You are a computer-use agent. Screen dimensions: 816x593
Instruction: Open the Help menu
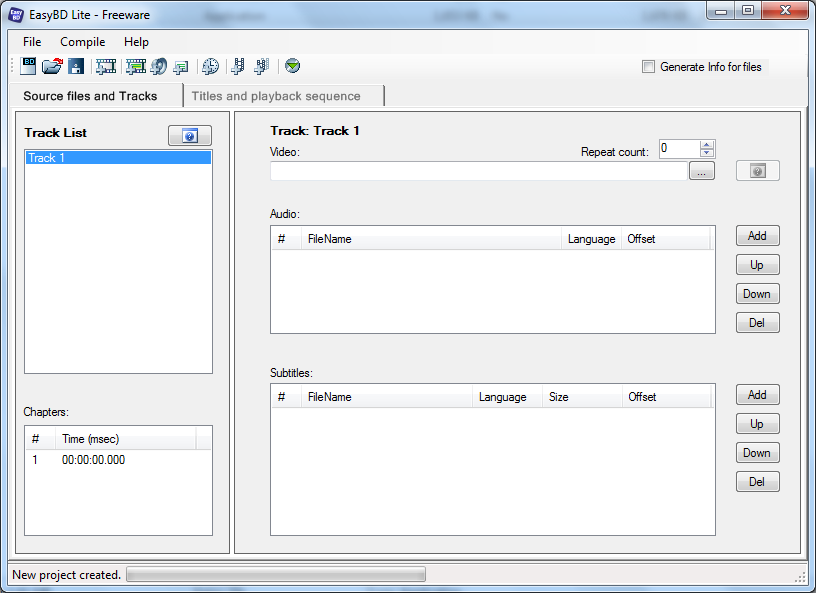pos(136,42)
